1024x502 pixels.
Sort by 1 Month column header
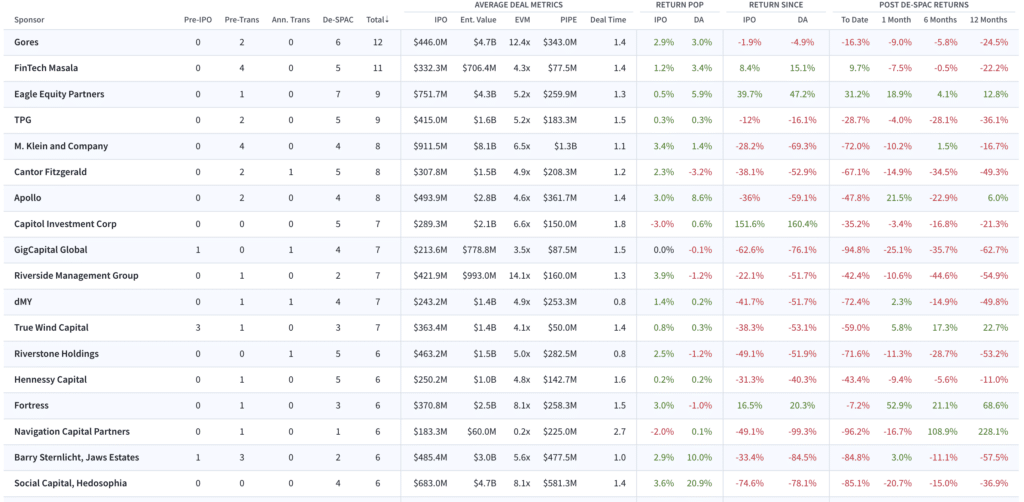click(x=896, y=20)
